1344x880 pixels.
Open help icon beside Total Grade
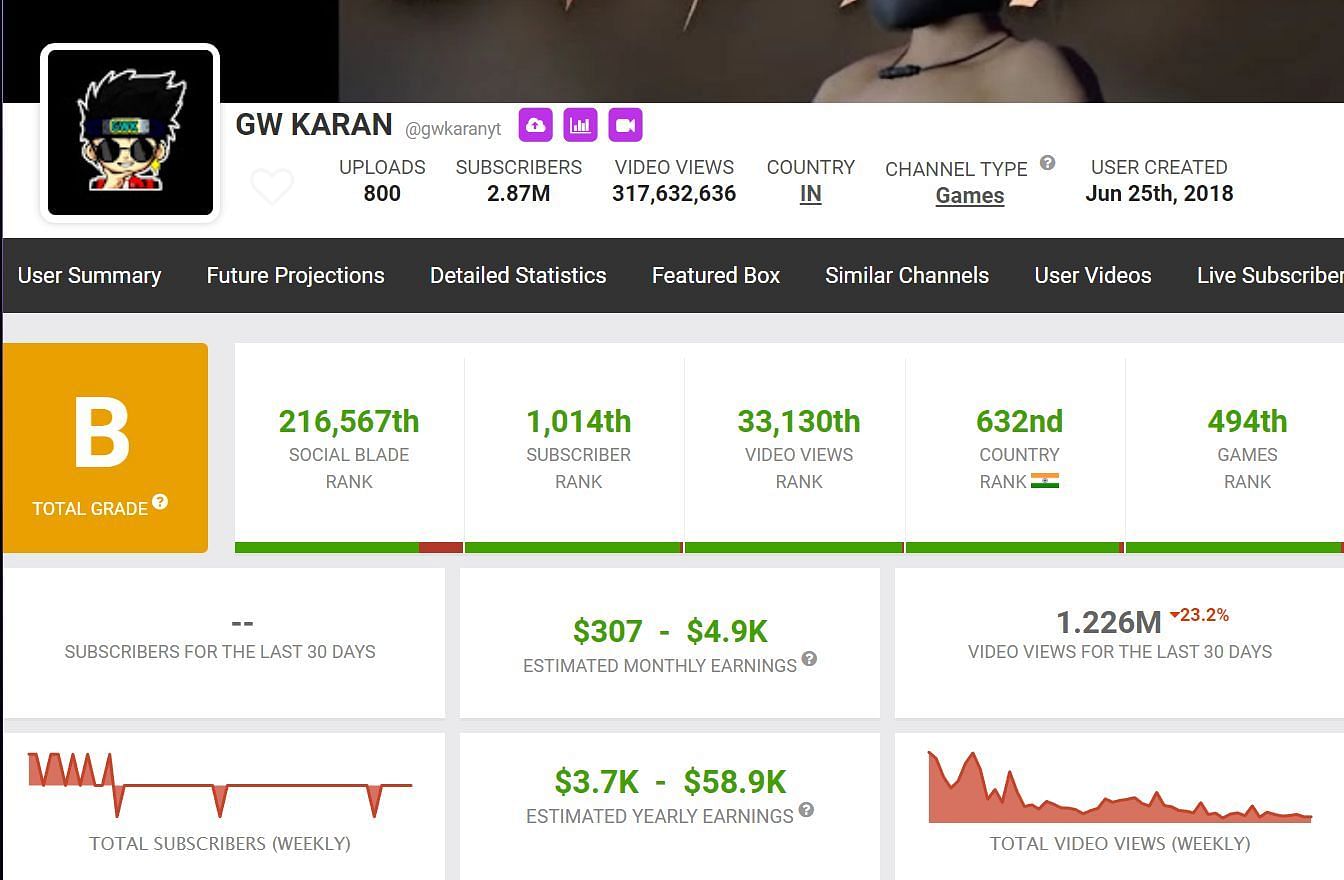160,502
